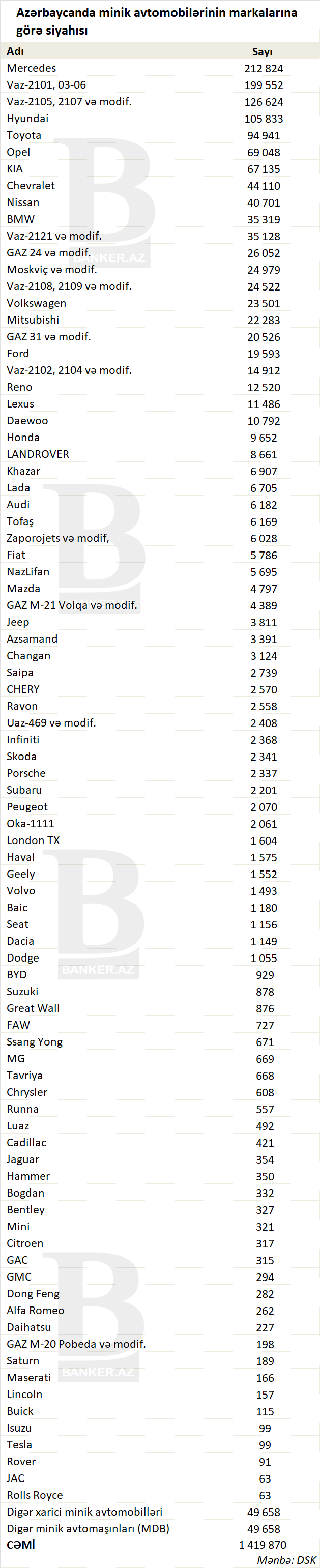This screenshot has width=320, height=1568.
Task: Click the Hyundai count 105 833
Action: (x=264, y=119)
